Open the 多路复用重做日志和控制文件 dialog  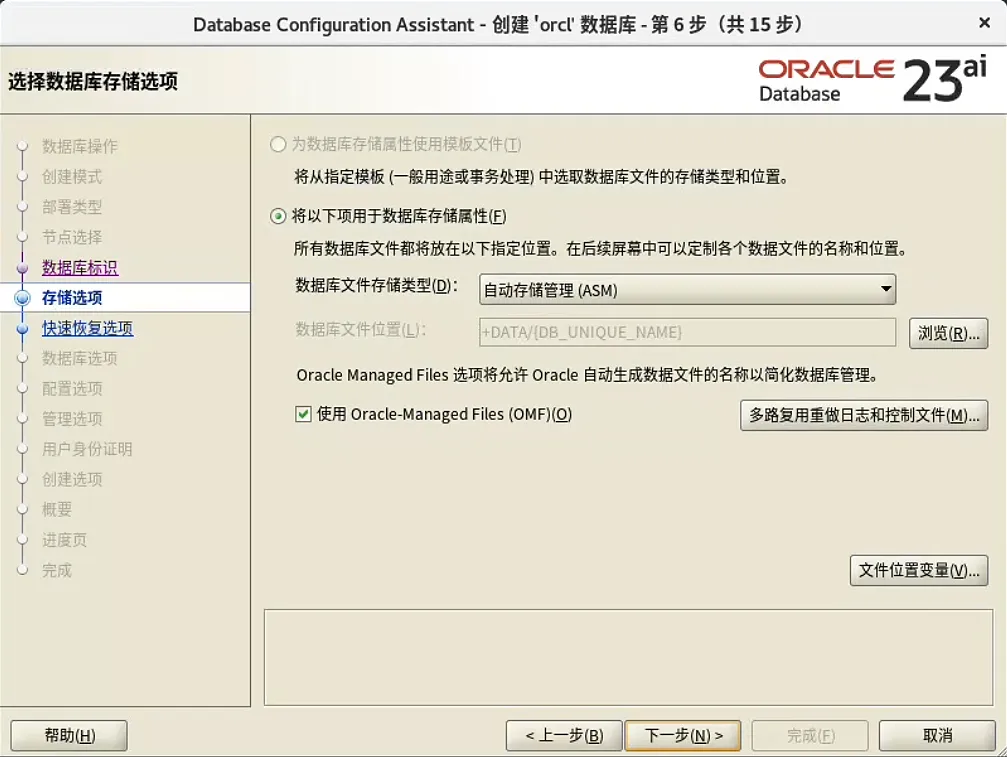coord(864,415)
